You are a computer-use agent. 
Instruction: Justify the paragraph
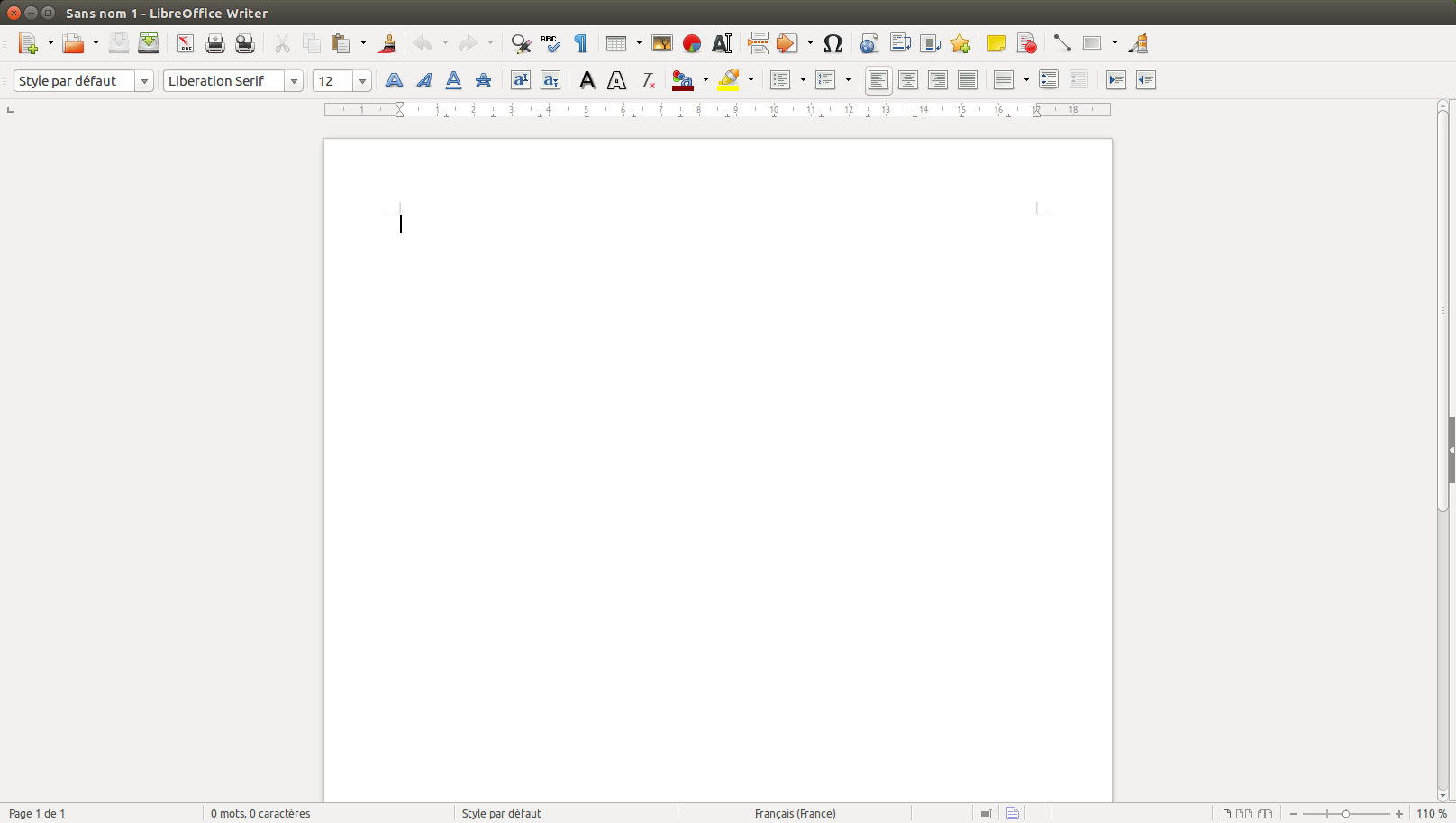tap(968, 80)
